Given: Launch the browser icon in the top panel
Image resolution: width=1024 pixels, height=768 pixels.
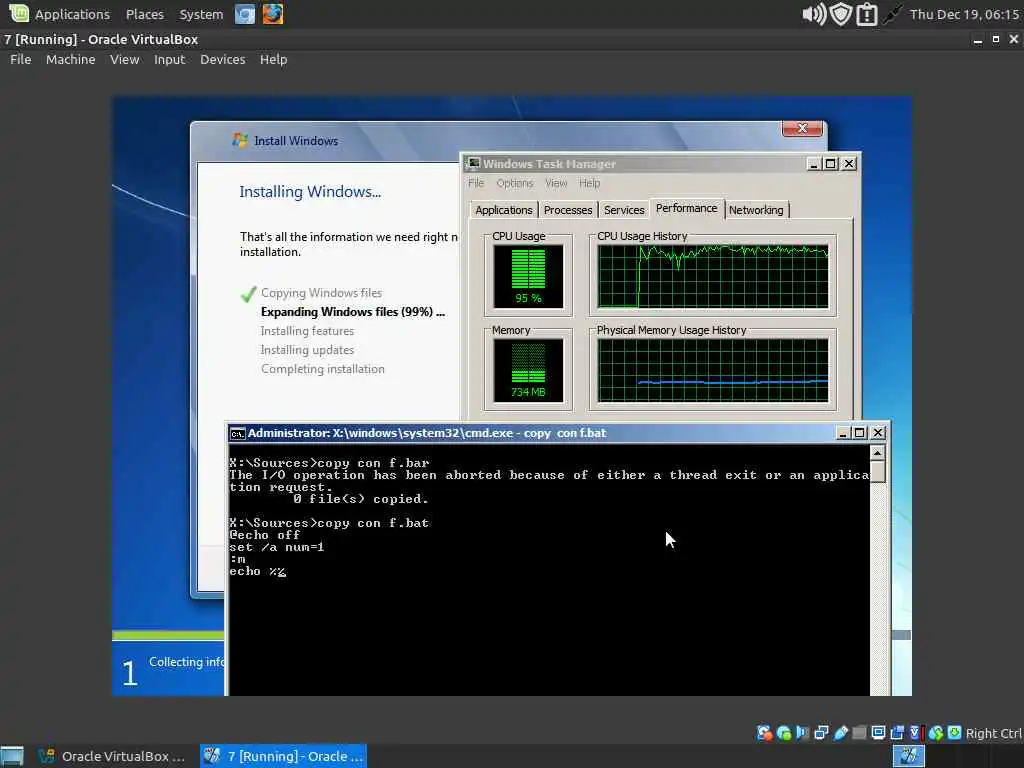Looking at the screenshot, I should tap(245, 14).
